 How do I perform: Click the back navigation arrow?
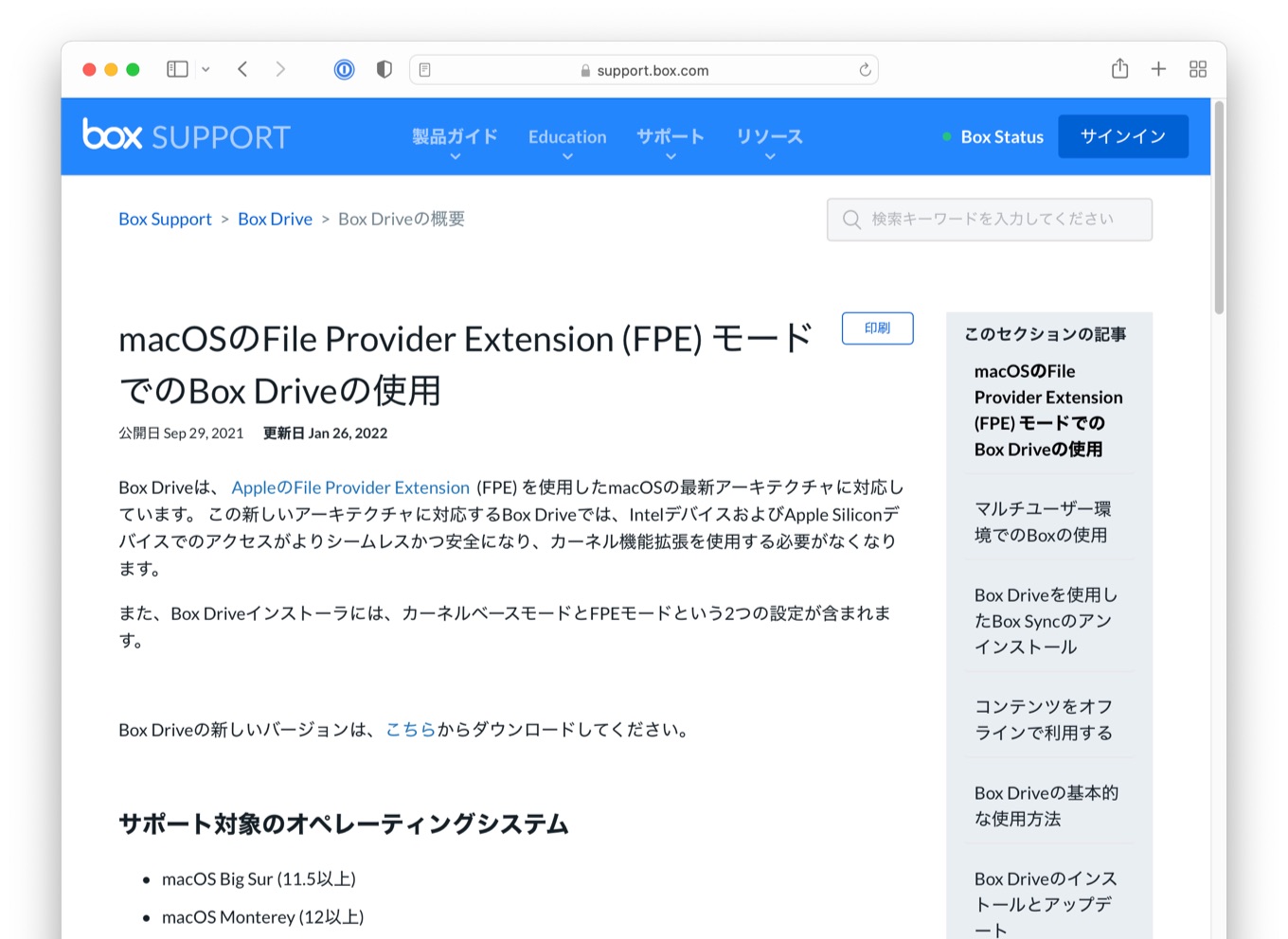(242, 68)
